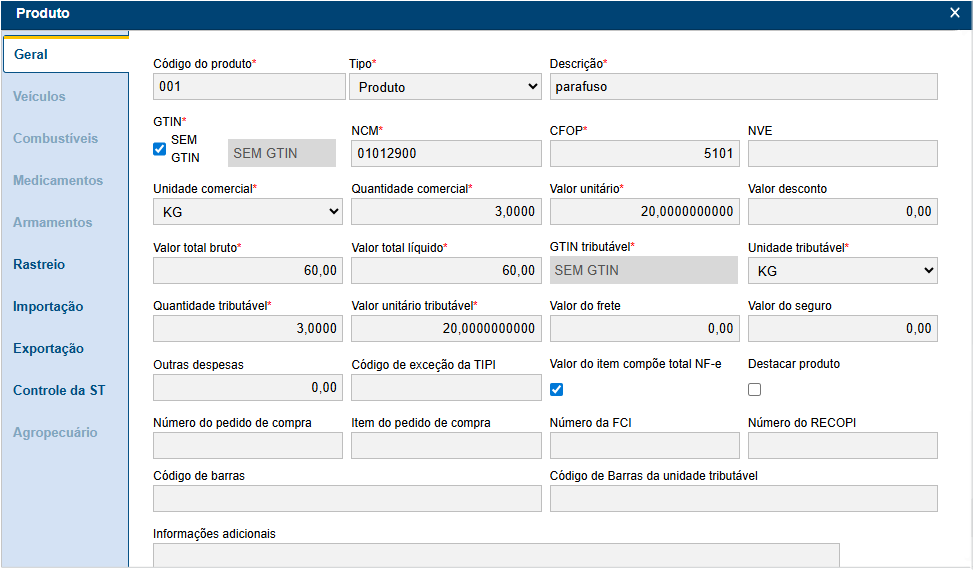This screenshot has width=973, height=571.
Task: Expand the Unidade comercial dropdown
Action: click(247, 211)
